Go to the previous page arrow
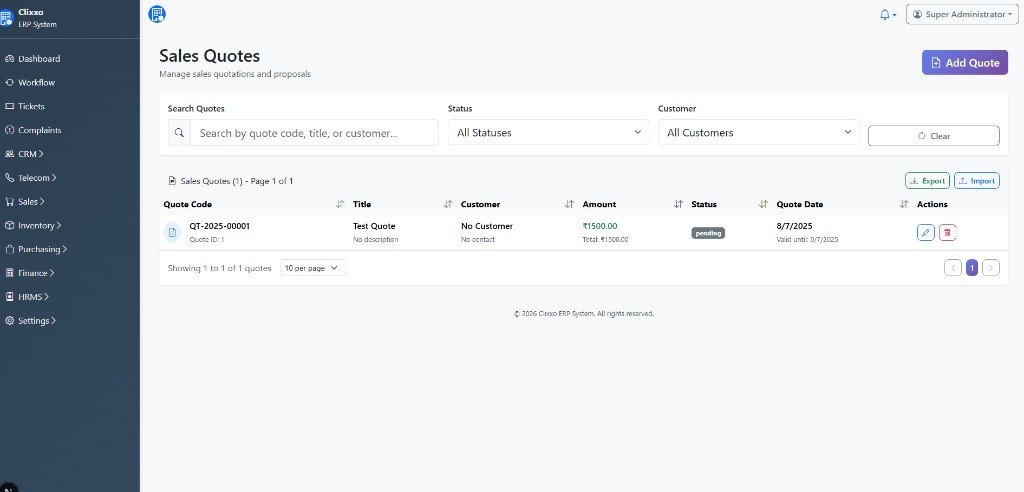Image resolution: width=1024 pixels, height=492 pixels. 953,267
